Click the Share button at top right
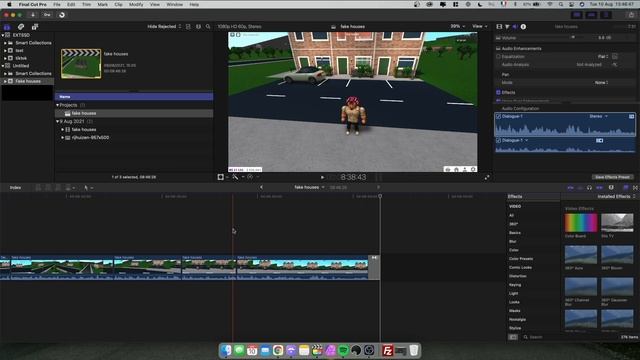Viewport: 640px width, 360px height. coord(631,15)
